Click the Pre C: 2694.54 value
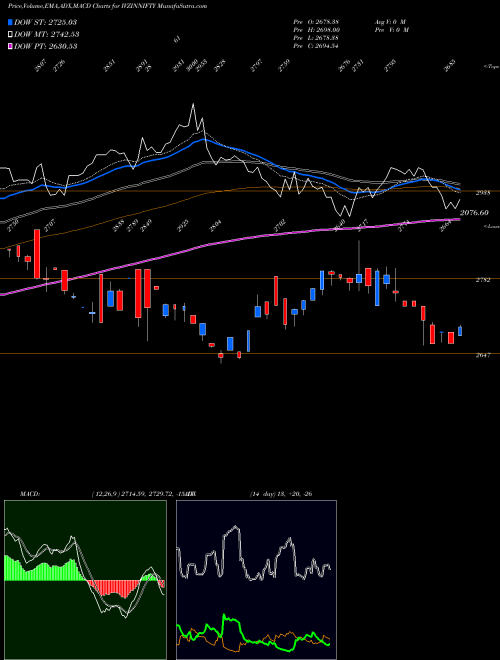The image size is (500, 660). [x=316, y=46]
